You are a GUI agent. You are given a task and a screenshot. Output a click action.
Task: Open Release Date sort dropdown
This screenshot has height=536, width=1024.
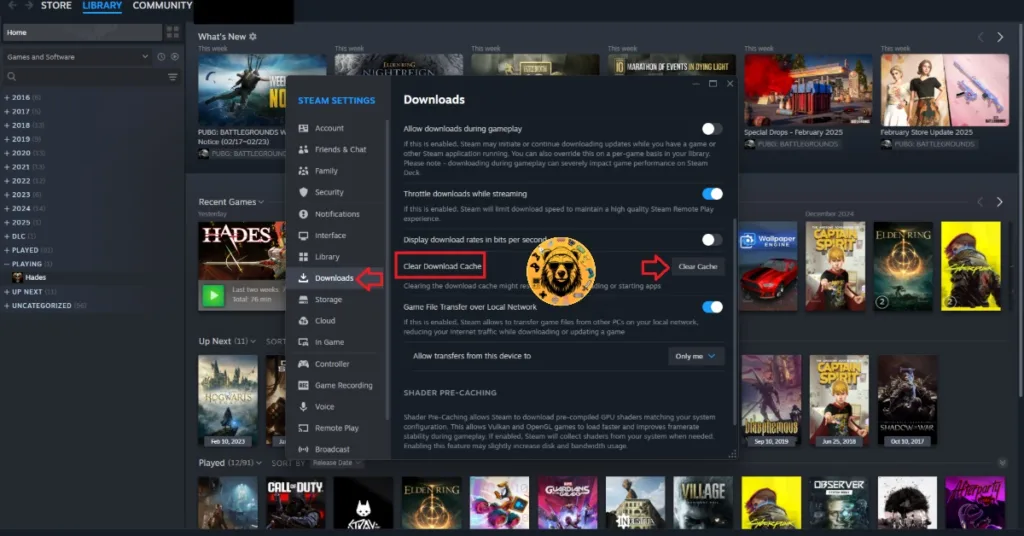click(x=336, y=463)
